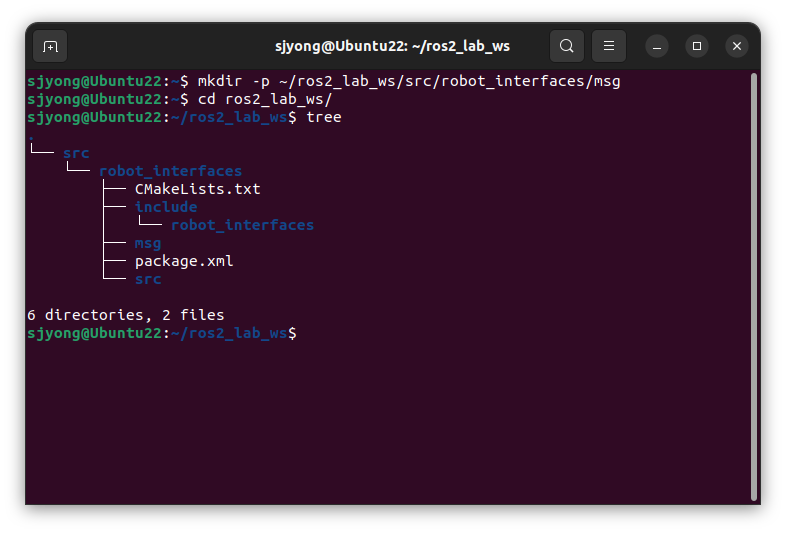Select package.xml in the tree output
Viewport: 786px width, 533px height.
[184, 261]
